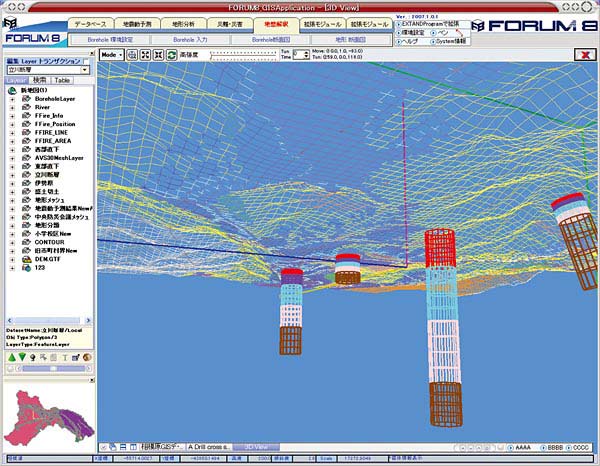600x466 pixels.
Task: Click the shrink-inward arrows icon
Action: coord(158,55)
